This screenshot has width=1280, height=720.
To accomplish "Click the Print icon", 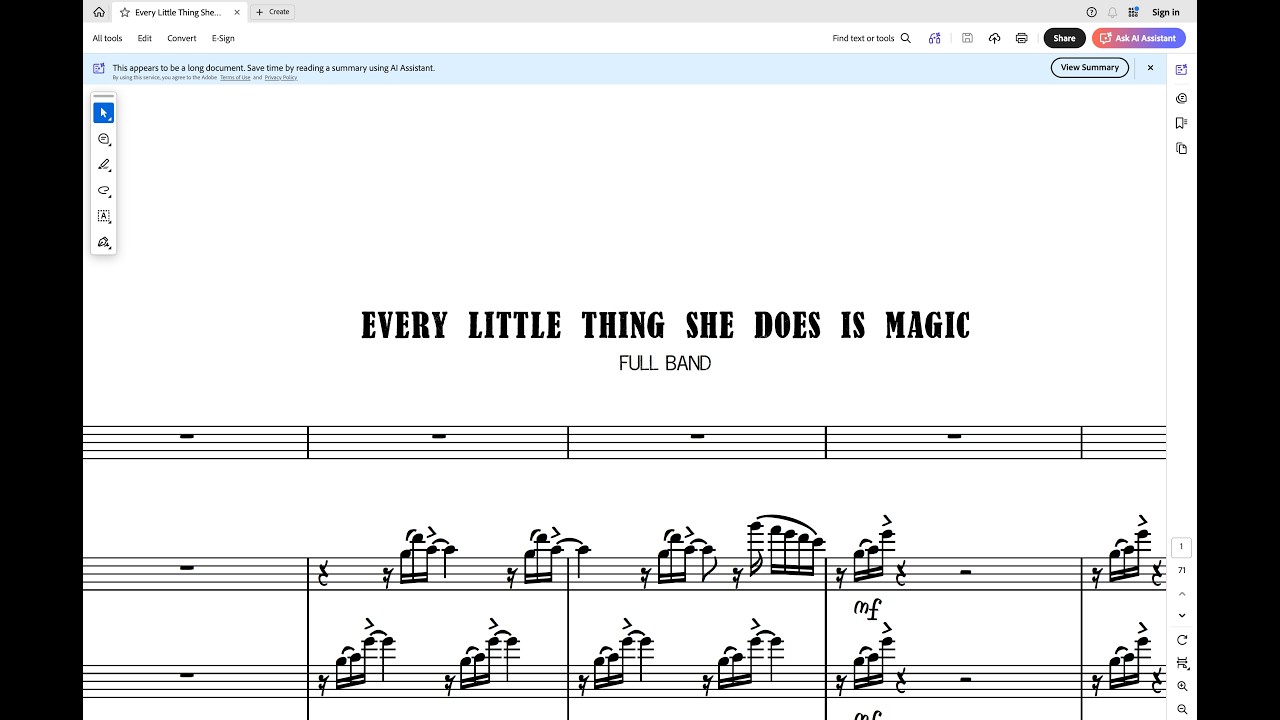I will [x=1021, y=38].
